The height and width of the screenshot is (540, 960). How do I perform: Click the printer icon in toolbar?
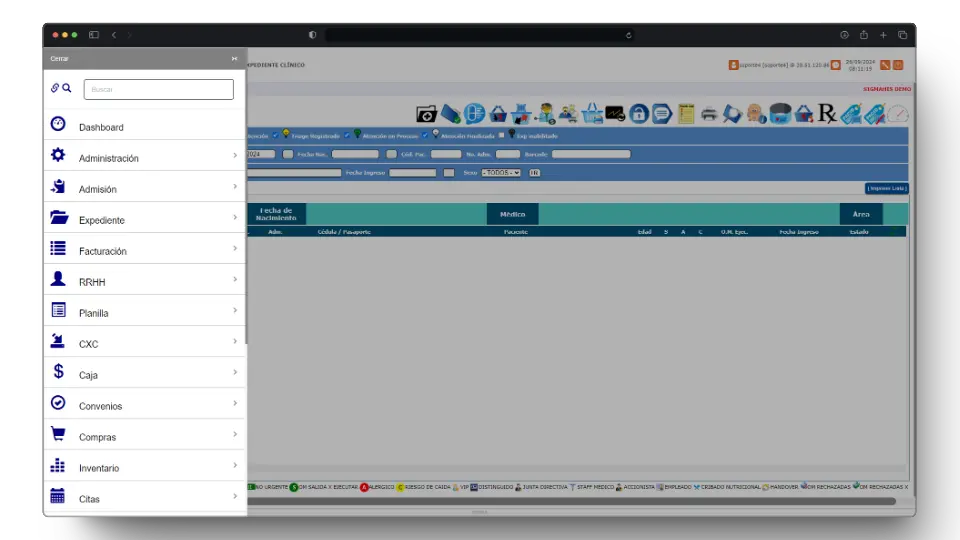(x=709, y=114)
